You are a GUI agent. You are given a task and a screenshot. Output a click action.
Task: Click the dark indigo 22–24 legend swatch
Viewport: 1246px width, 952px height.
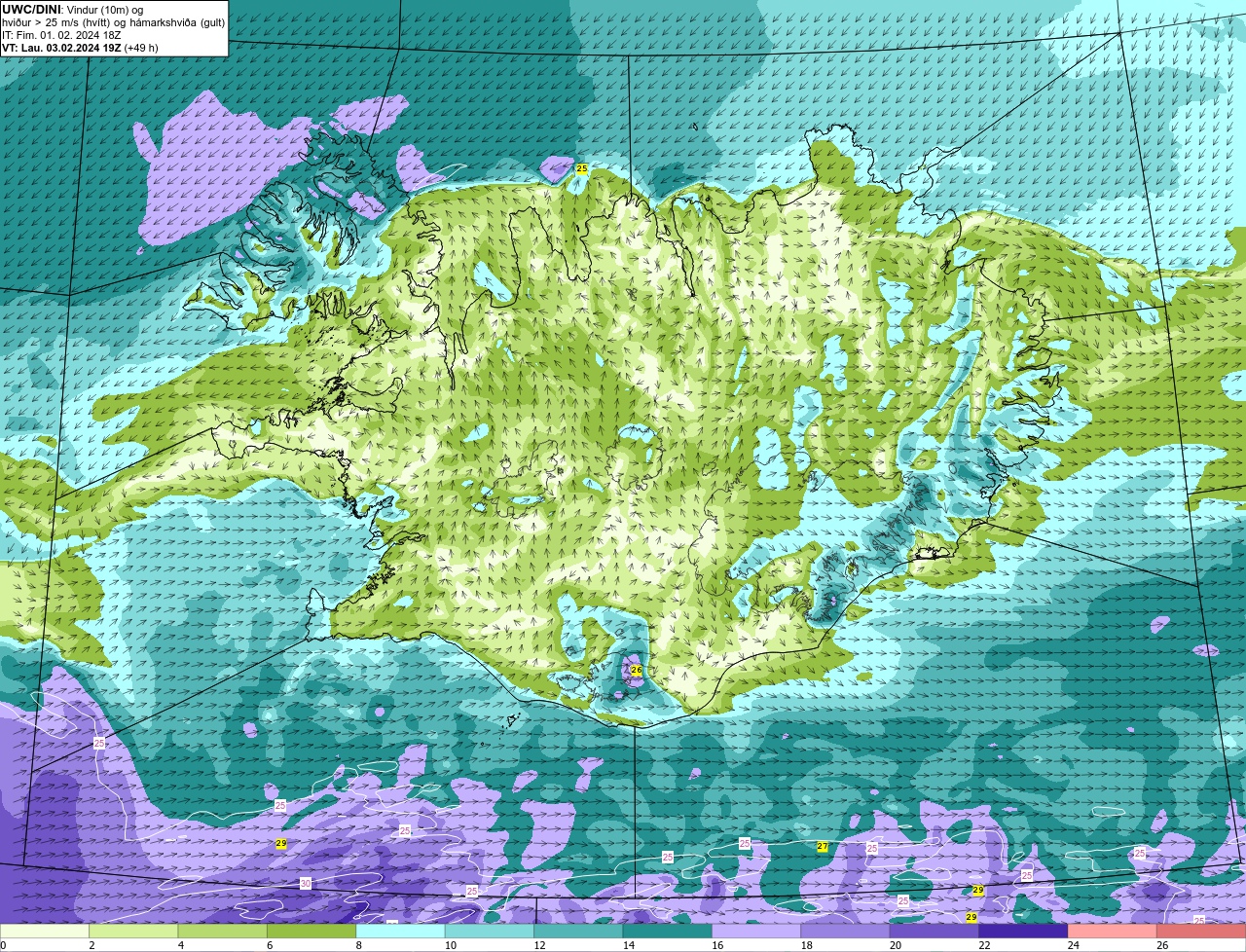(x=1023, y=932)
